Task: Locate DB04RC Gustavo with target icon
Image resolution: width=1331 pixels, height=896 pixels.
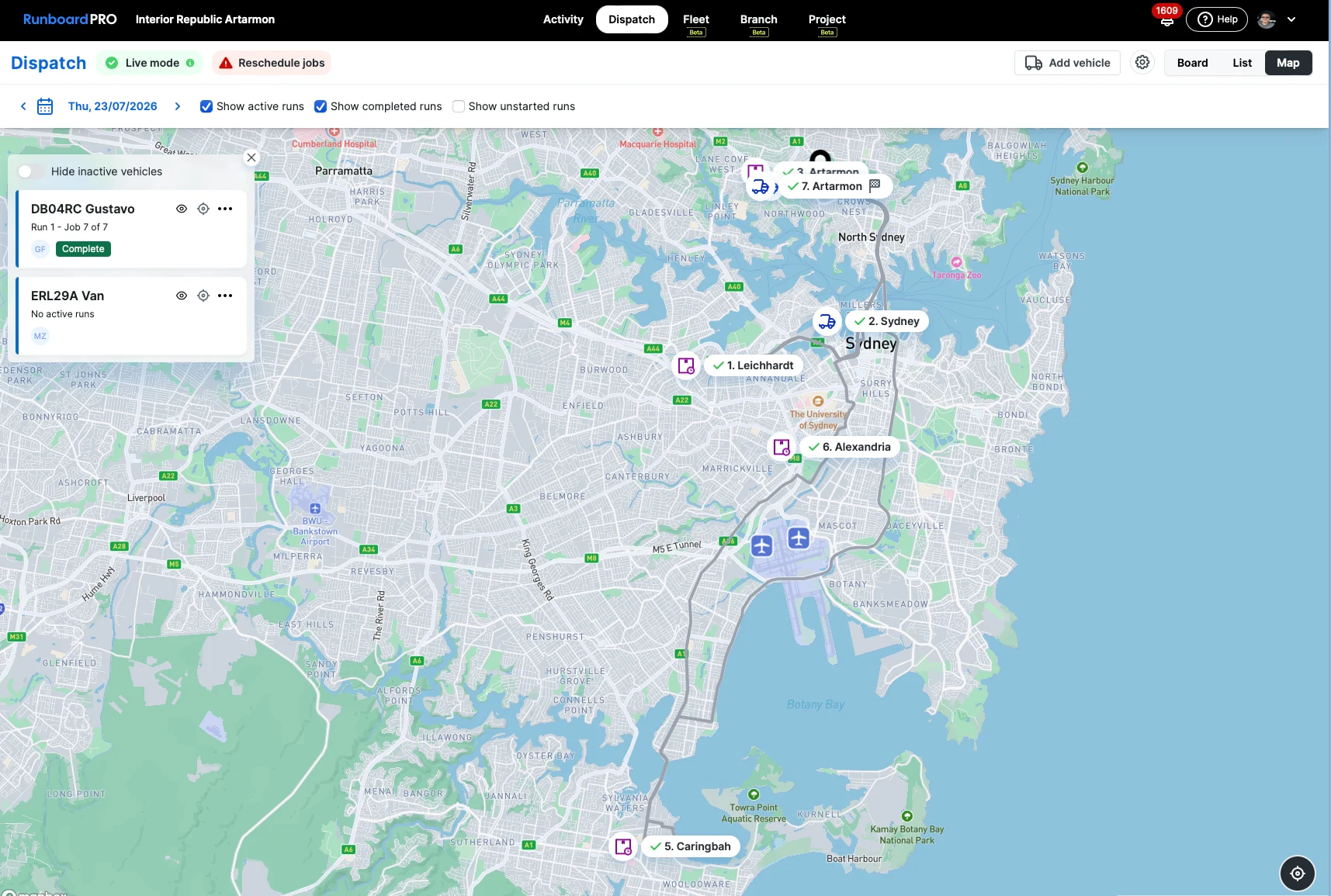Action: (203, 209)
